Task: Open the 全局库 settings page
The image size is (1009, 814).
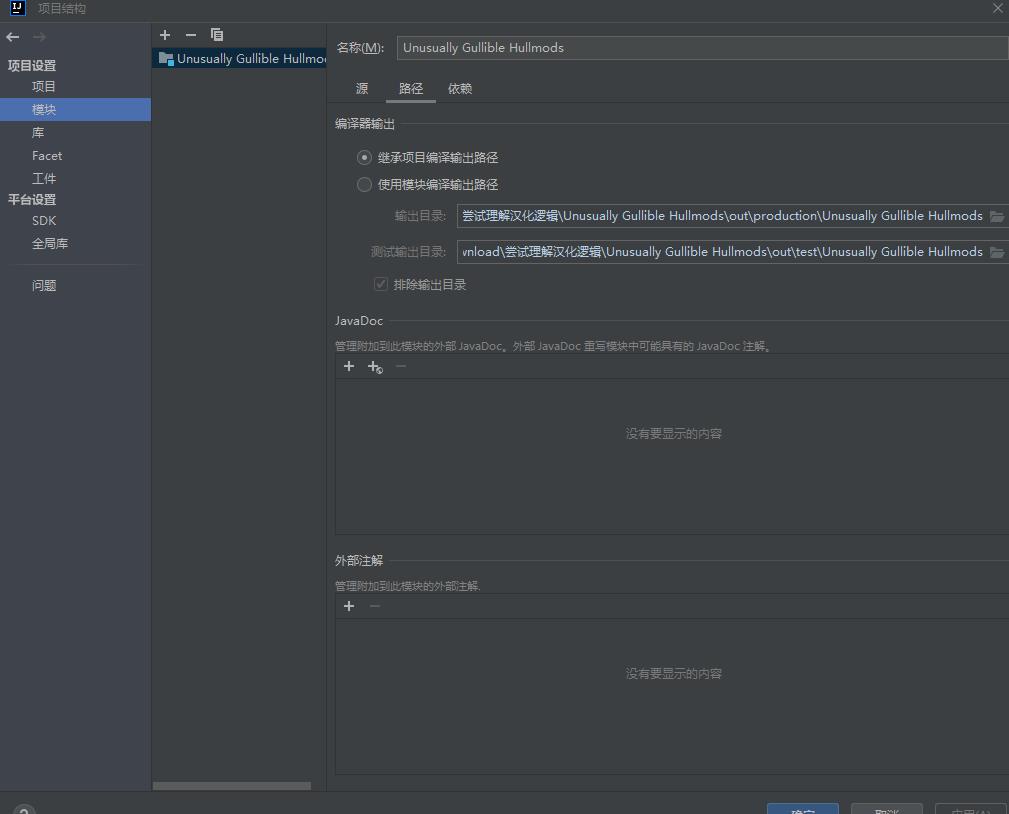Action: (x=50, y=244)
